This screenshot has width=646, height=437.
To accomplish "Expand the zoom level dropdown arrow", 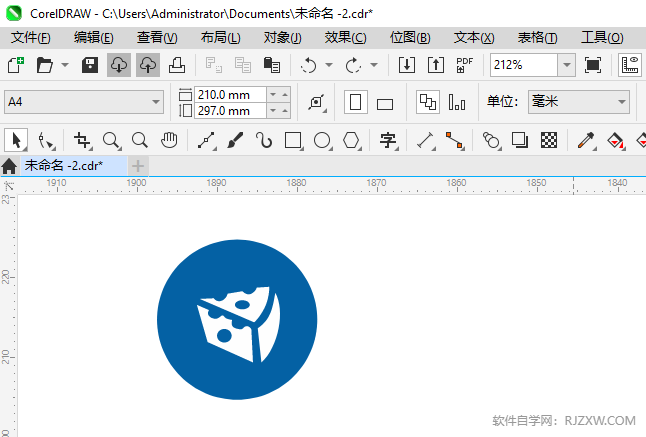I will coord(566,65).
